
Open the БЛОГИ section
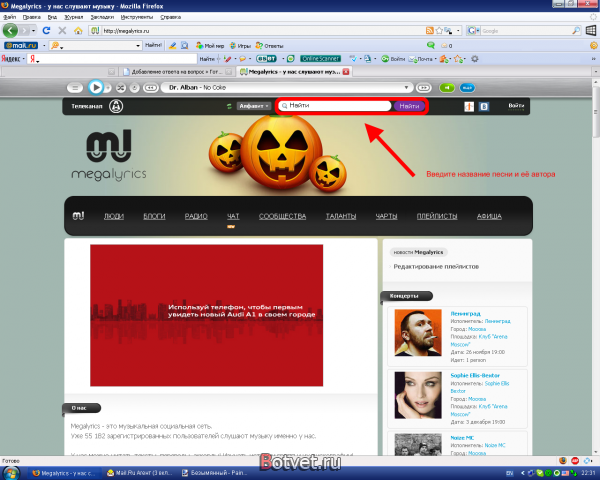154,216
